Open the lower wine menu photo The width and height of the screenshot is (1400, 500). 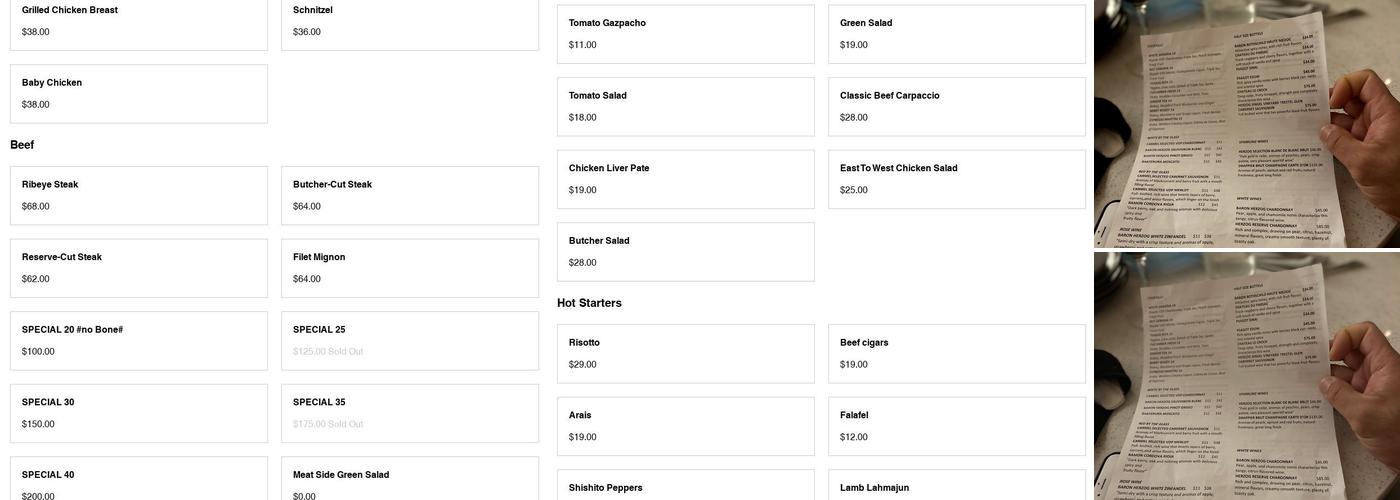[1247, 376]
